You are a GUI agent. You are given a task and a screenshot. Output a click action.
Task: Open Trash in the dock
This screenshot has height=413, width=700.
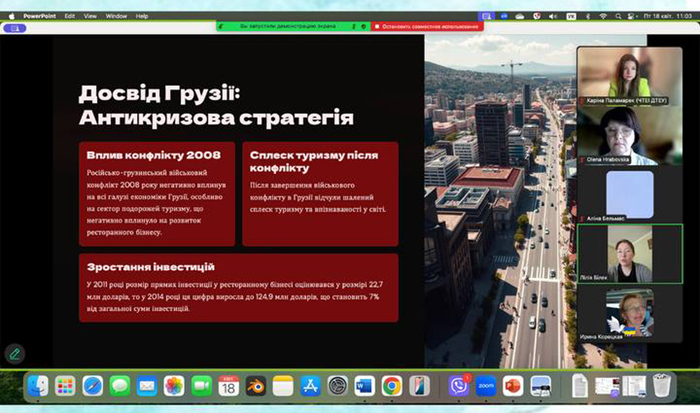pos(662,386)
